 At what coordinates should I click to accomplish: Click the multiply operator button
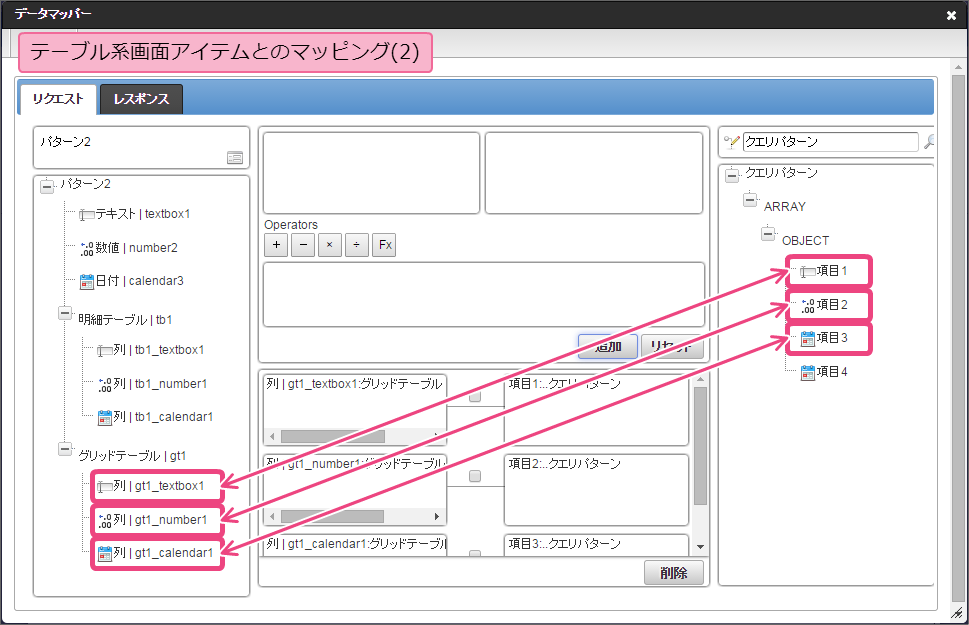(x=329, y=245)
